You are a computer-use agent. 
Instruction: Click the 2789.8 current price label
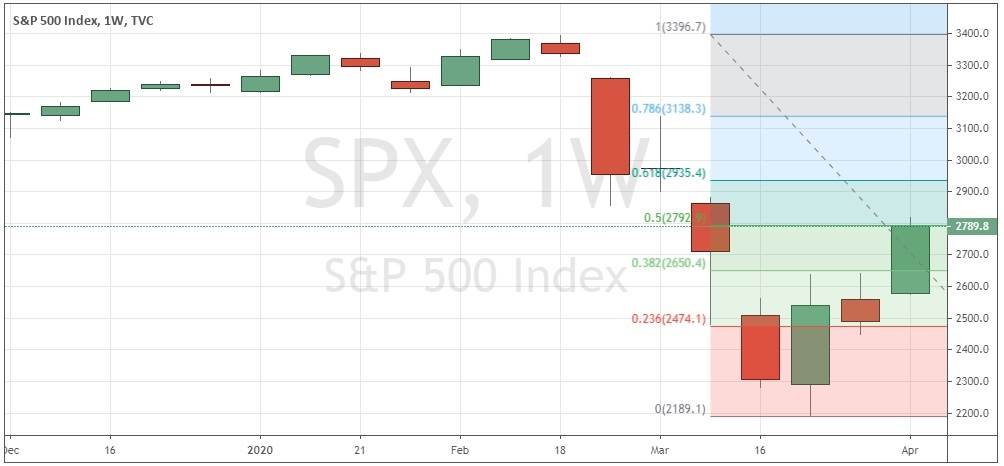pos(971,227)
